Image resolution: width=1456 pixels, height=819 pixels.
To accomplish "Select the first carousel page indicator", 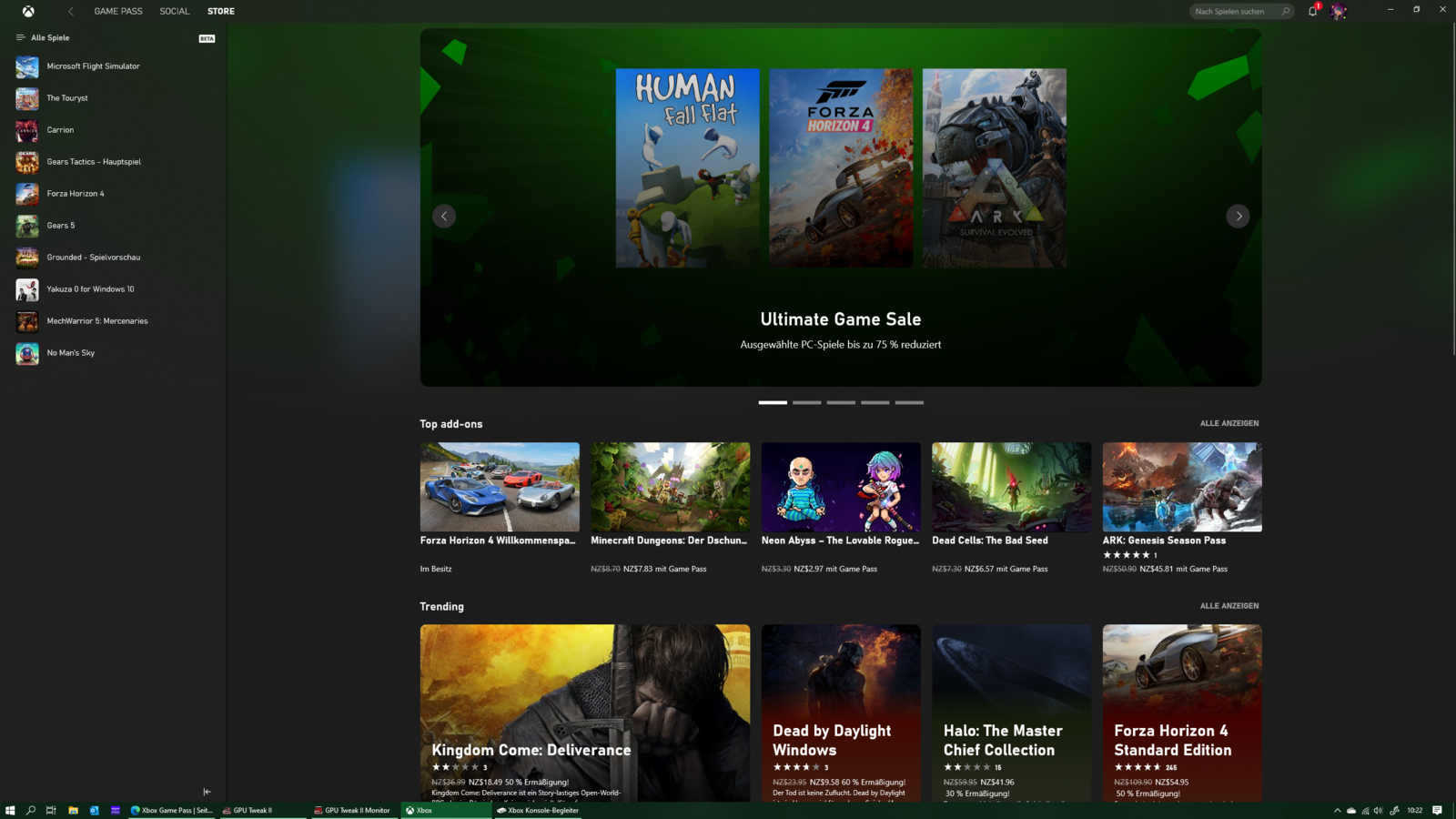I will [773, 402].
